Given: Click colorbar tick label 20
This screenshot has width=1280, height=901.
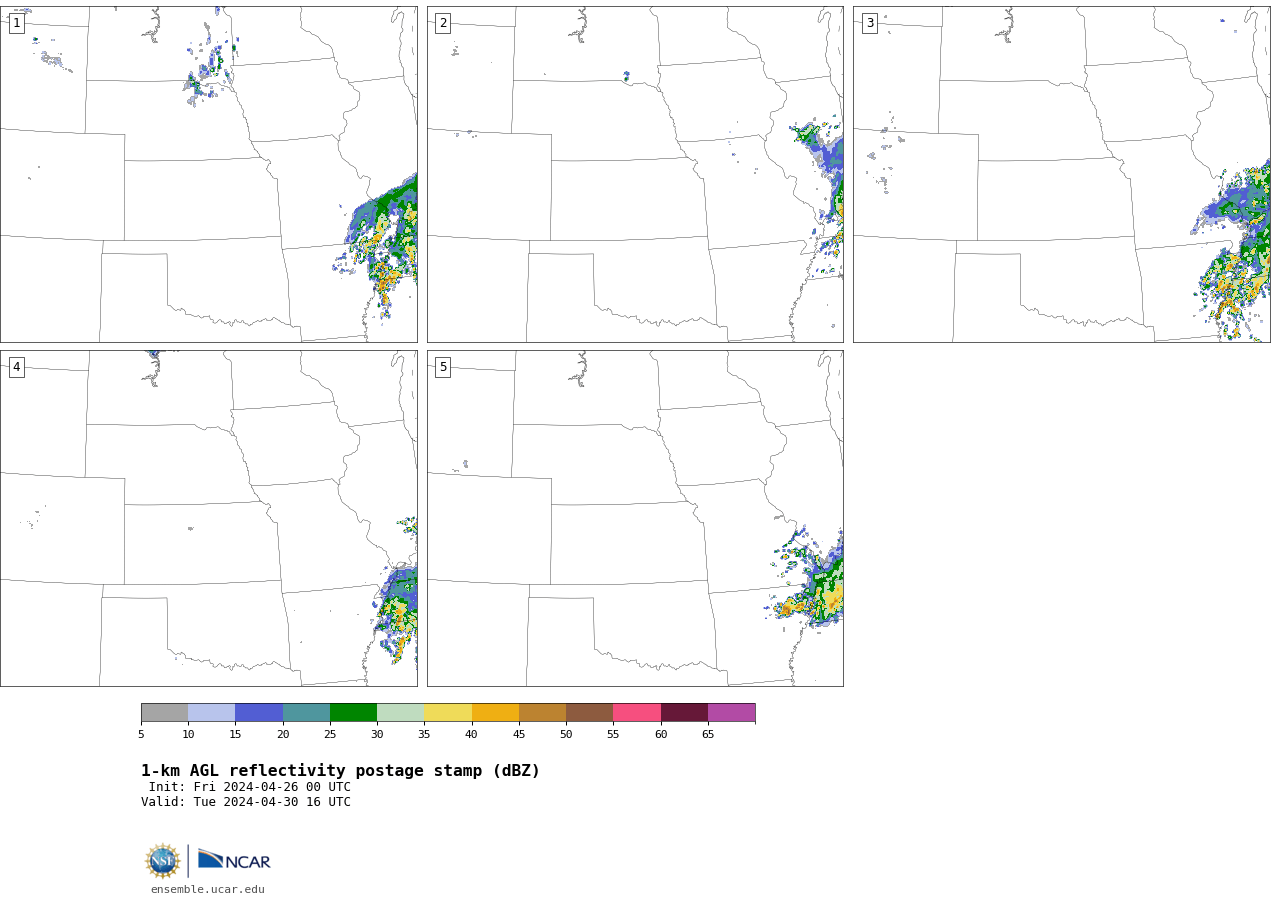Looking at the screenshot, I should coord(283,735).
